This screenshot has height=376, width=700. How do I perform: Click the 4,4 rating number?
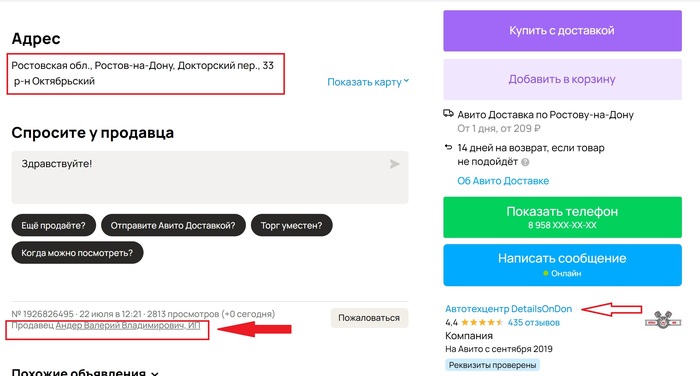tap(451, 322)
